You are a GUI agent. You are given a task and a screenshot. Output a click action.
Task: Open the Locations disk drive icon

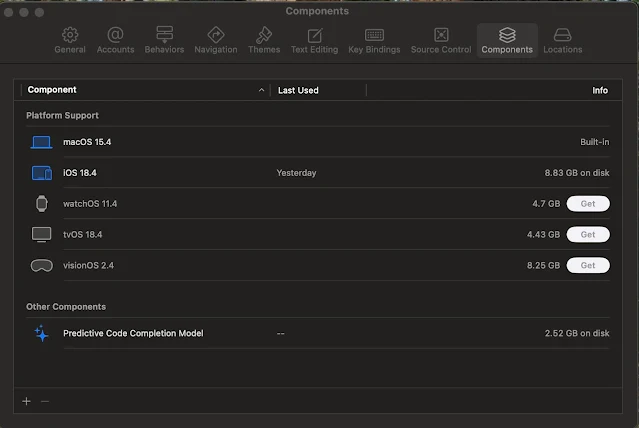tap(562, 35)
